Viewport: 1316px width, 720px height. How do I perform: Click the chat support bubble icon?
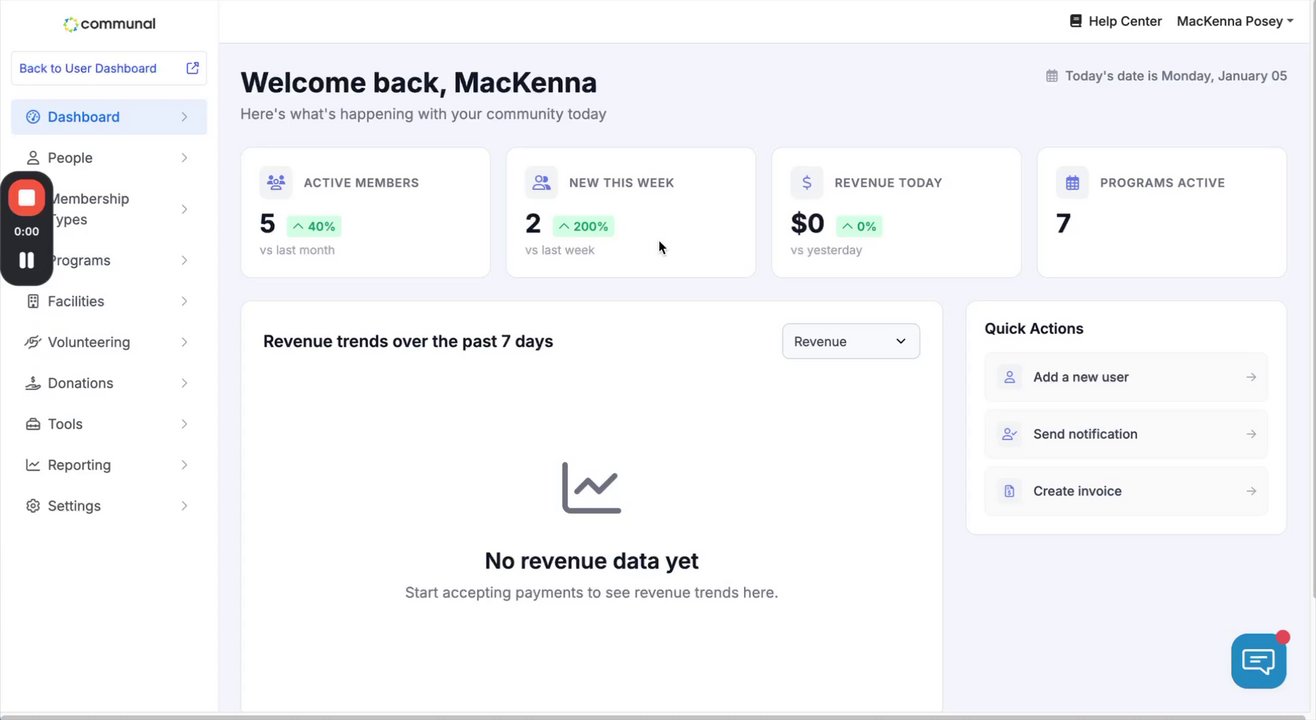(1258, 661)
